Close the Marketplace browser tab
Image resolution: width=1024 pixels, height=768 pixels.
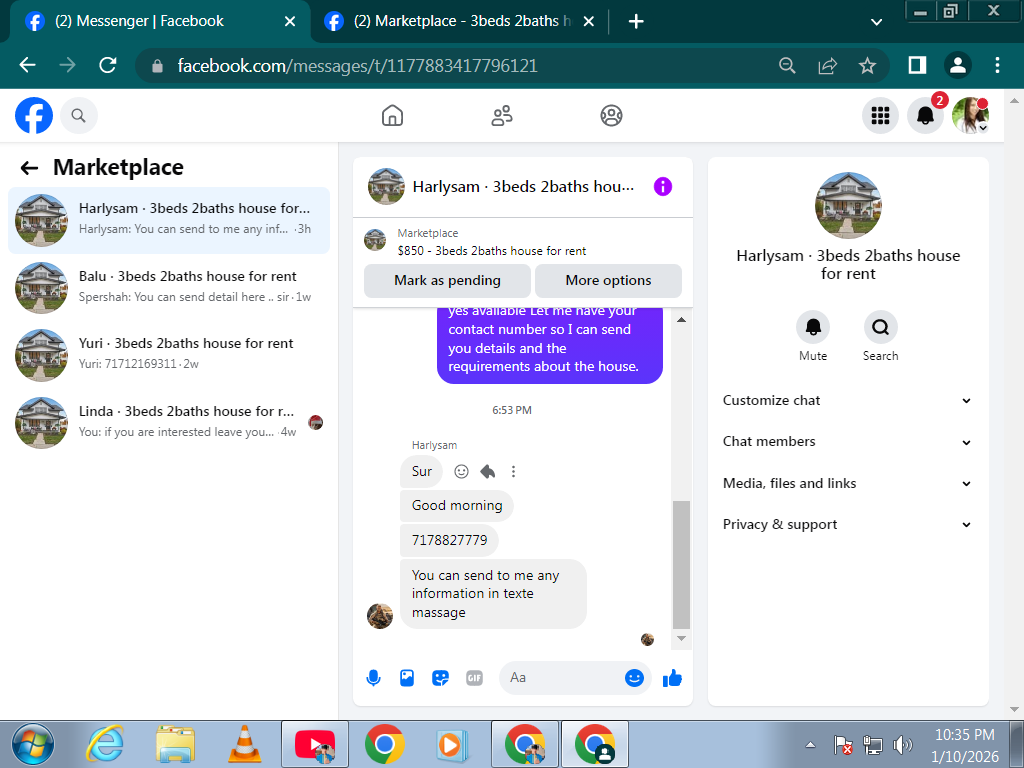tap(588, 22)
